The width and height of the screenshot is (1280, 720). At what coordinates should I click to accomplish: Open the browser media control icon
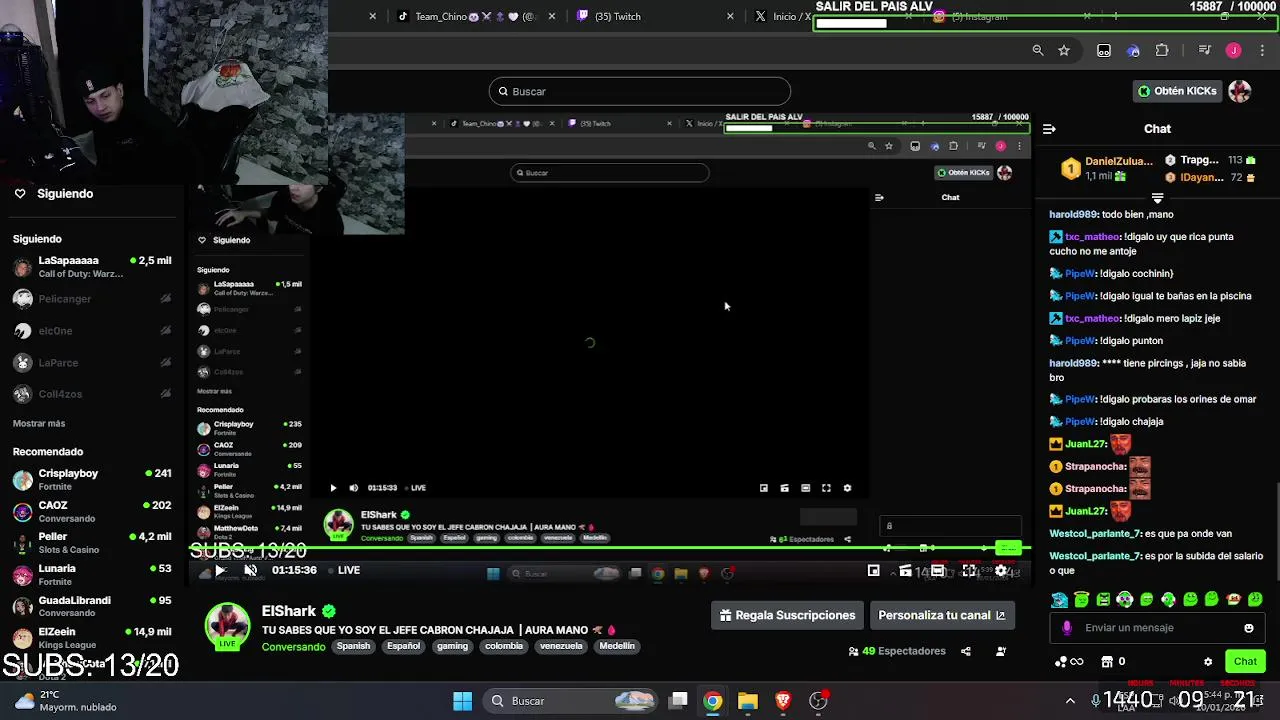click(x=1205, y=50)
